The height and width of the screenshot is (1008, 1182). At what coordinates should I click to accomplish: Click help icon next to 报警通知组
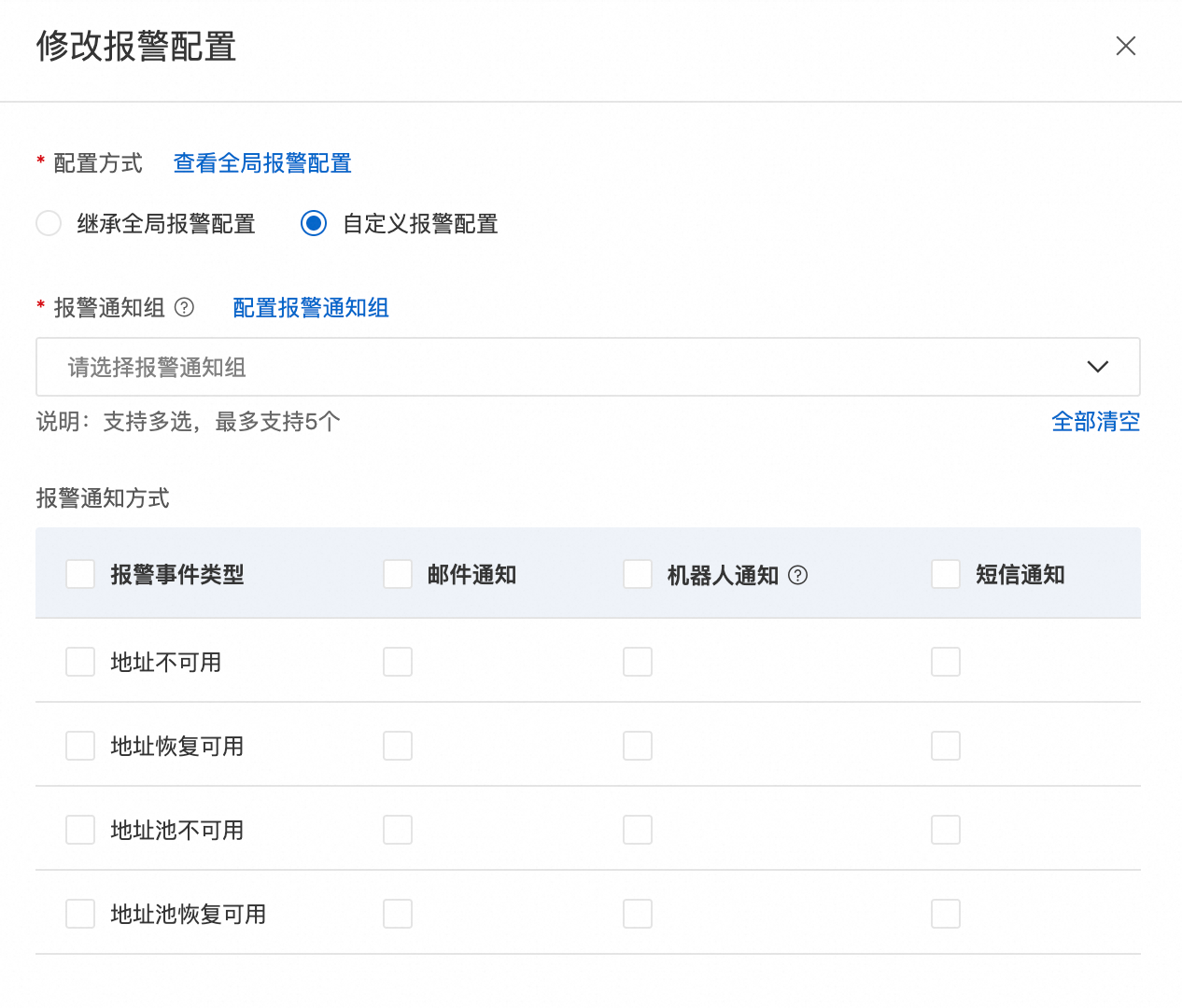pos(185,307)
